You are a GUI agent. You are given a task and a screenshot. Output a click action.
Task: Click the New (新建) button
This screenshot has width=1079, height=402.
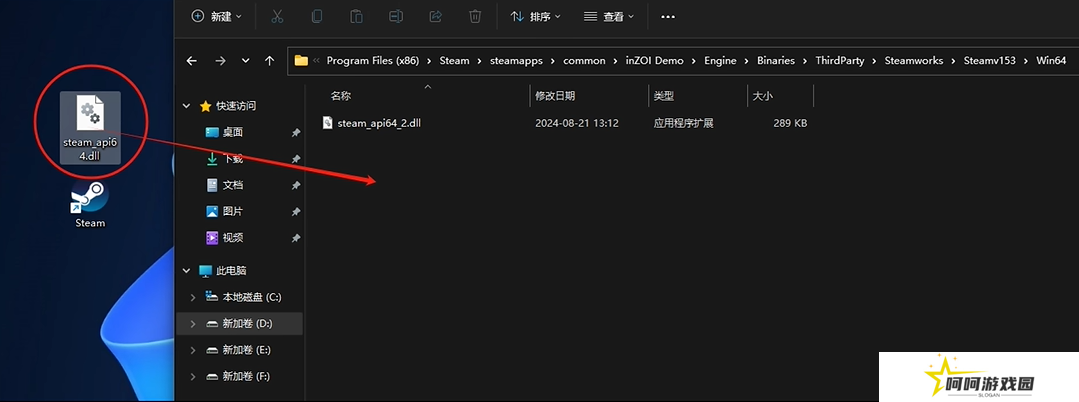[x=216, y=16]
